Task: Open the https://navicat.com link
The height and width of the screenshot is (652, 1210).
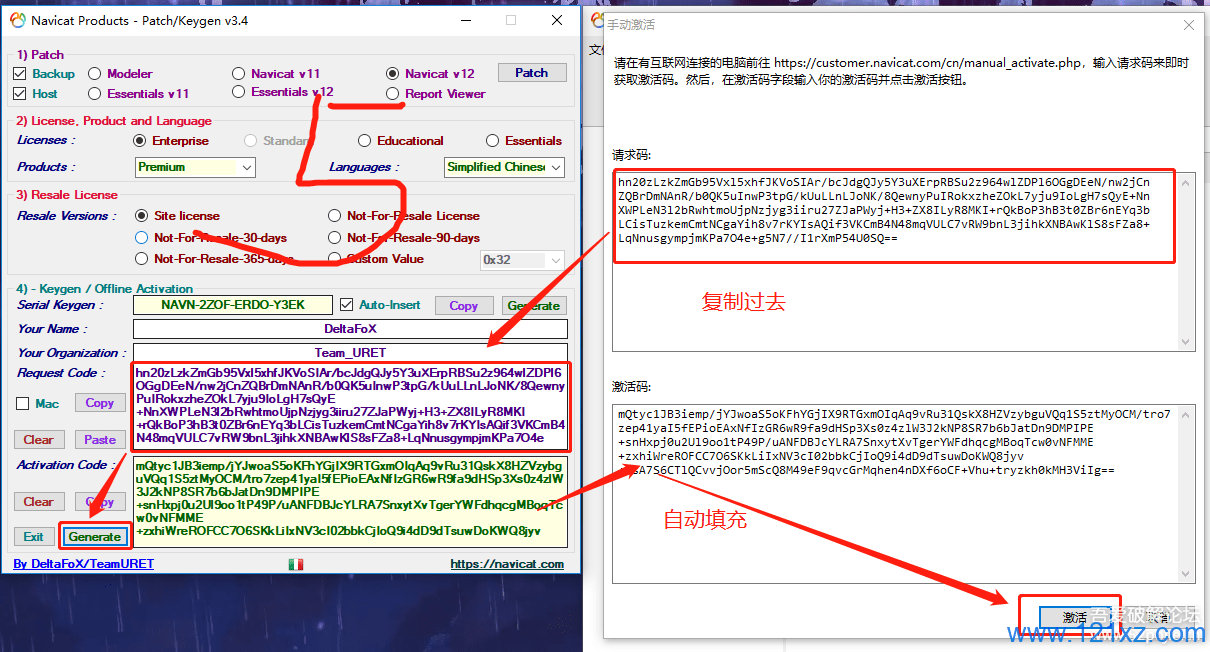Action: pyautogui.click(x=507, y=564)
